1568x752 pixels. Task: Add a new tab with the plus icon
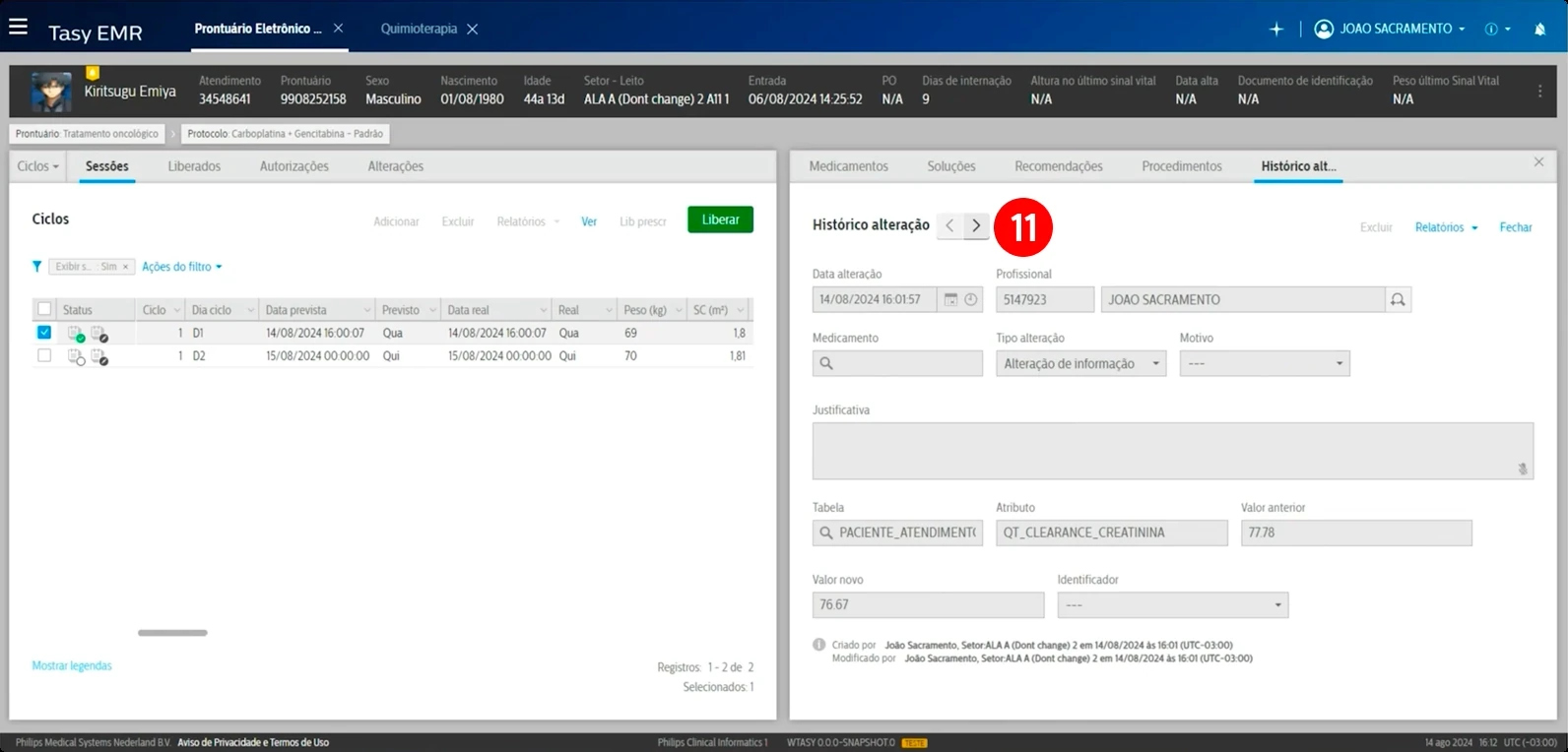click(1276, 29)
